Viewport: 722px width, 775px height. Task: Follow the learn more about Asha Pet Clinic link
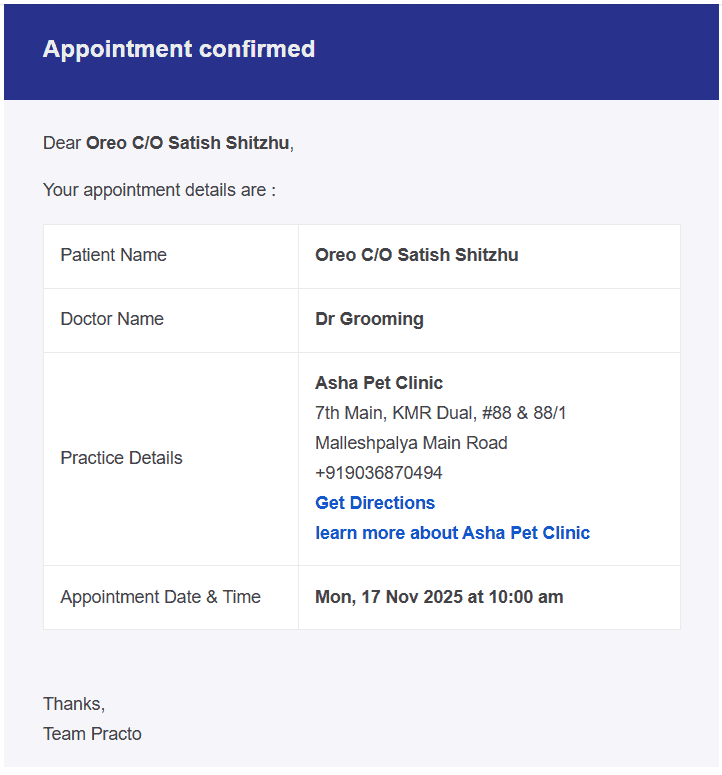(x=452, y=533)
